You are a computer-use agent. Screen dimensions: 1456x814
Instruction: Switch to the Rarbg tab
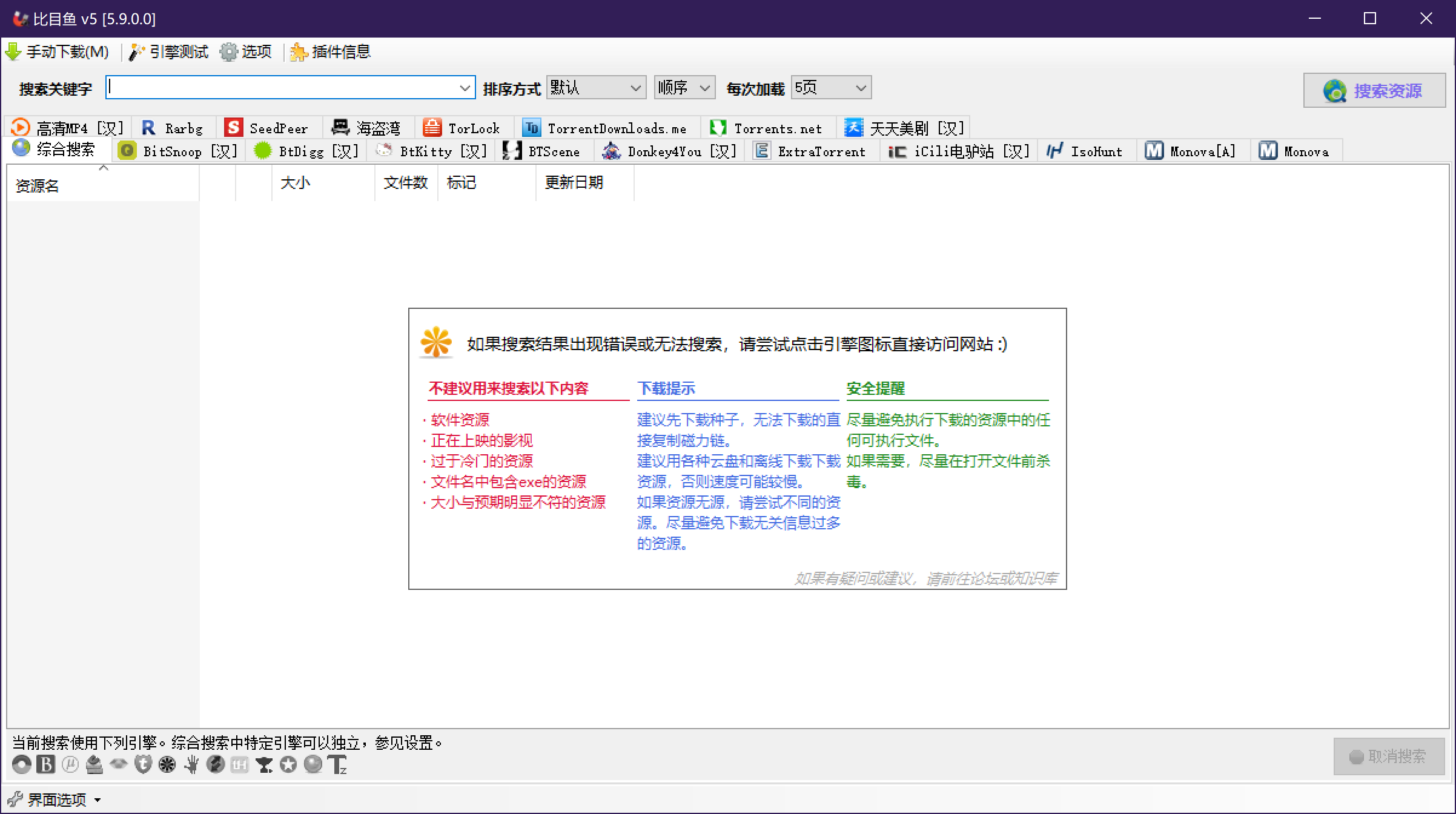pyautogui.click(x=173, y=128)
